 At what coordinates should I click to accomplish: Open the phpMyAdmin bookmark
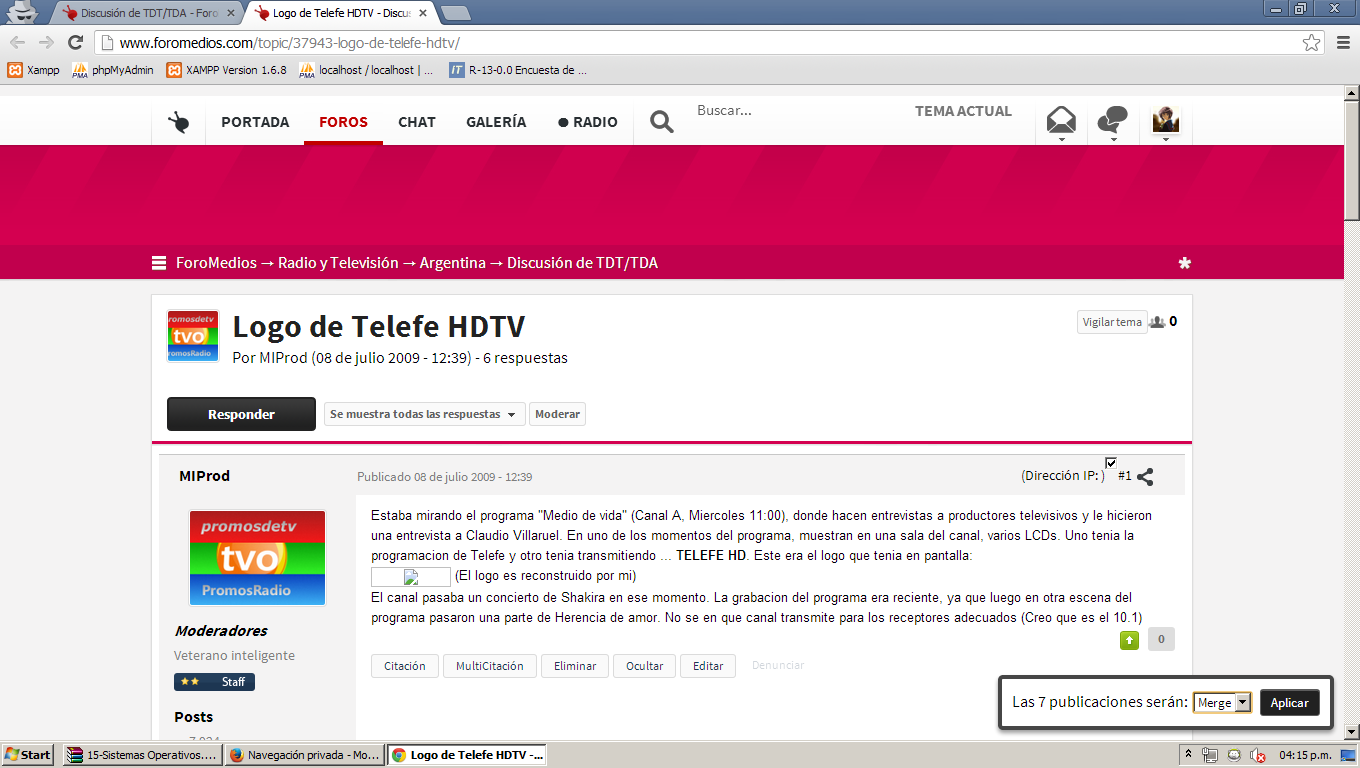point(113,70)
